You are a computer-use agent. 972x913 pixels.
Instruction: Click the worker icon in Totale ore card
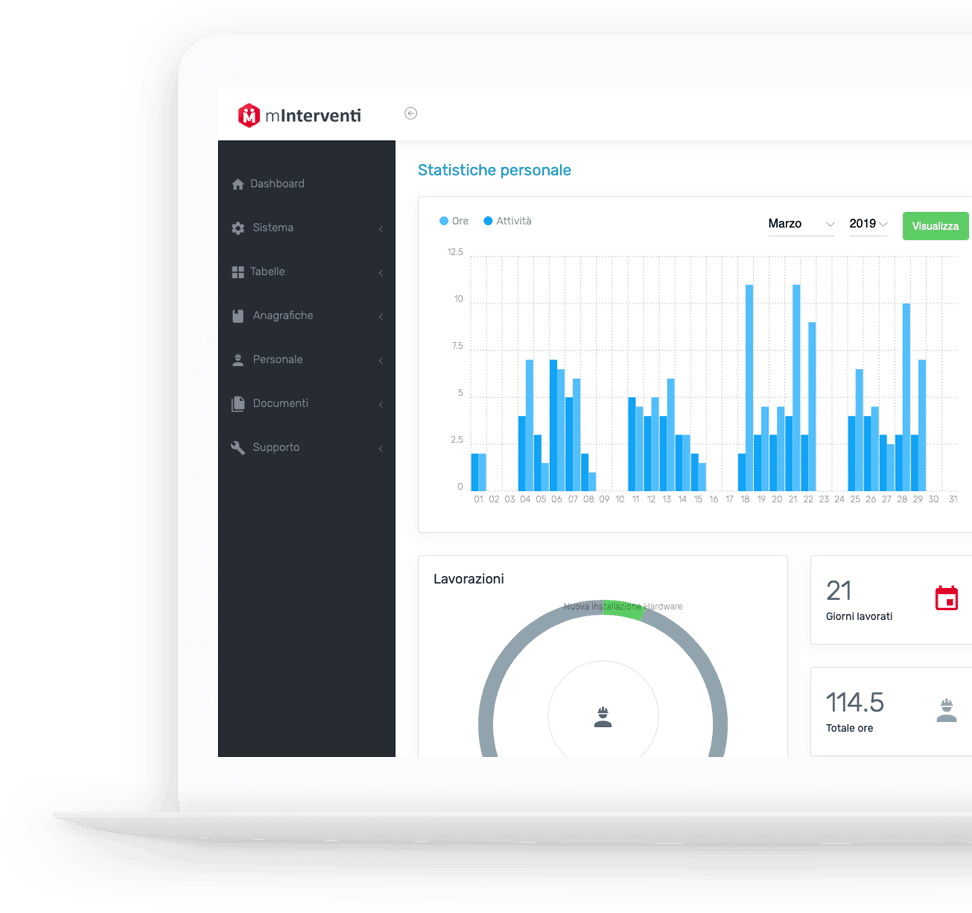click(946, 710)
